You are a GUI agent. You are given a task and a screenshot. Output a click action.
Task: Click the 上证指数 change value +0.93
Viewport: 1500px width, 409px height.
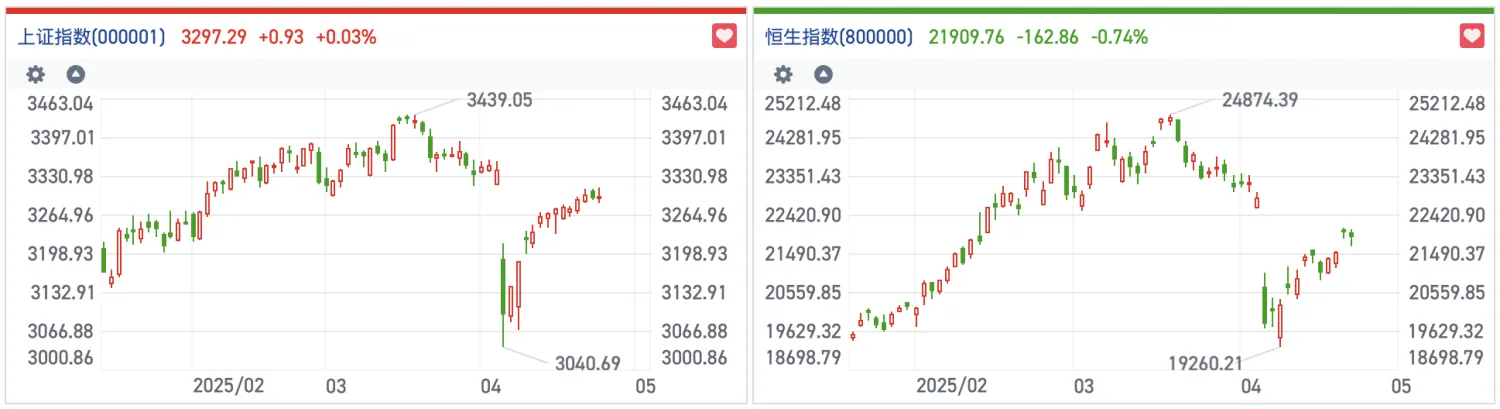[282, 37]
